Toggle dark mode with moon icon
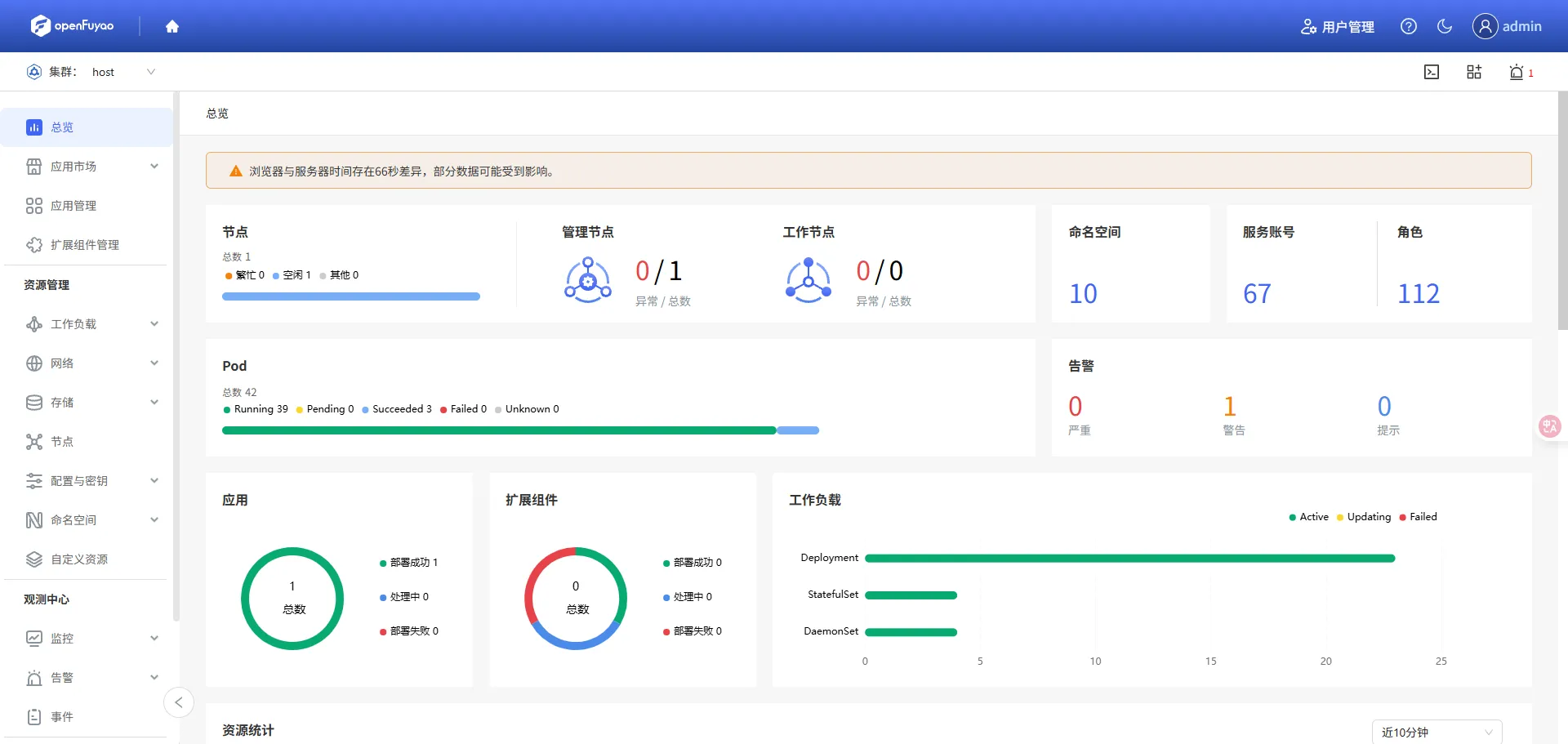Viewport: 1568px width, 744px height. (1444, 26)
